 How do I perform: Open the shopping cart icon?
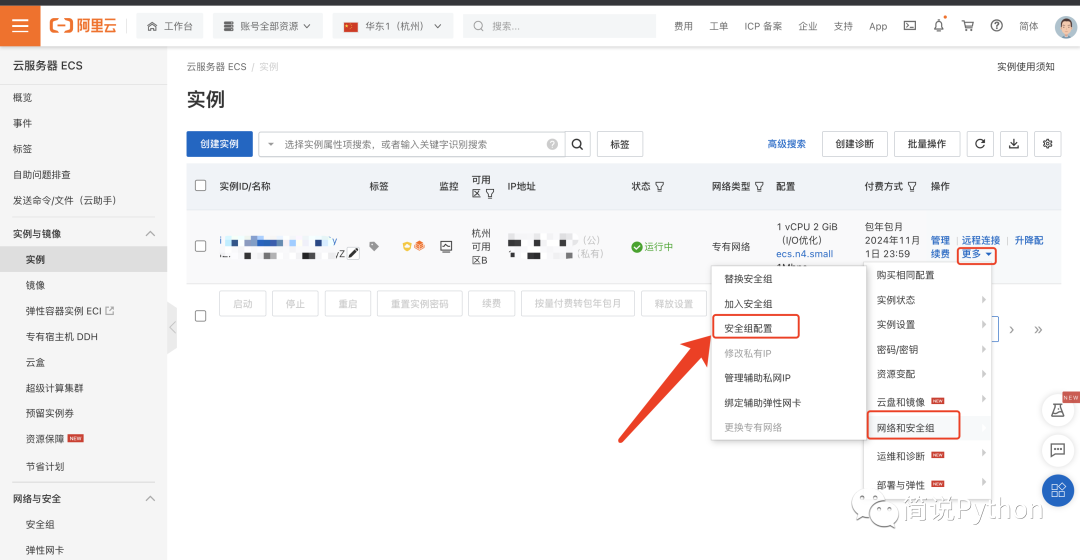pyautogui.click(x=968, y=26)
